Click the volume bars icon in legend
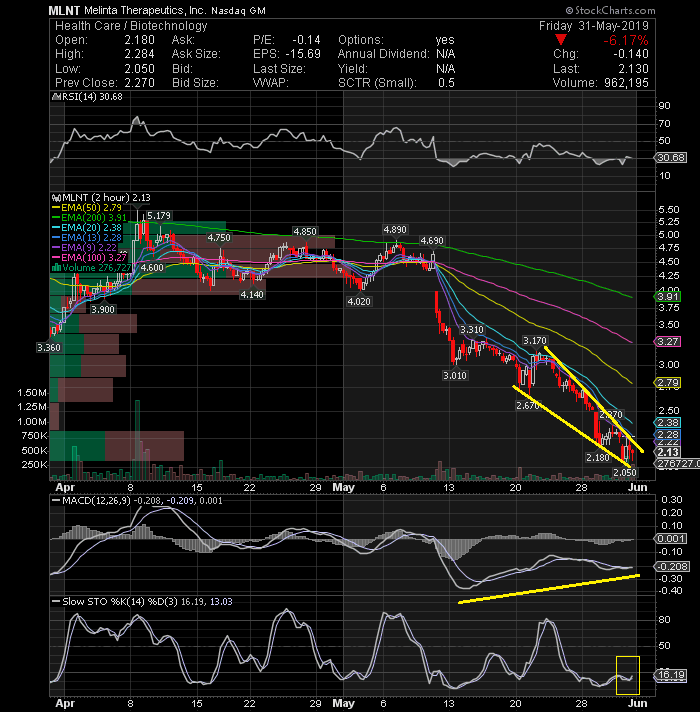The image size is (700, 712). [57, 267]
